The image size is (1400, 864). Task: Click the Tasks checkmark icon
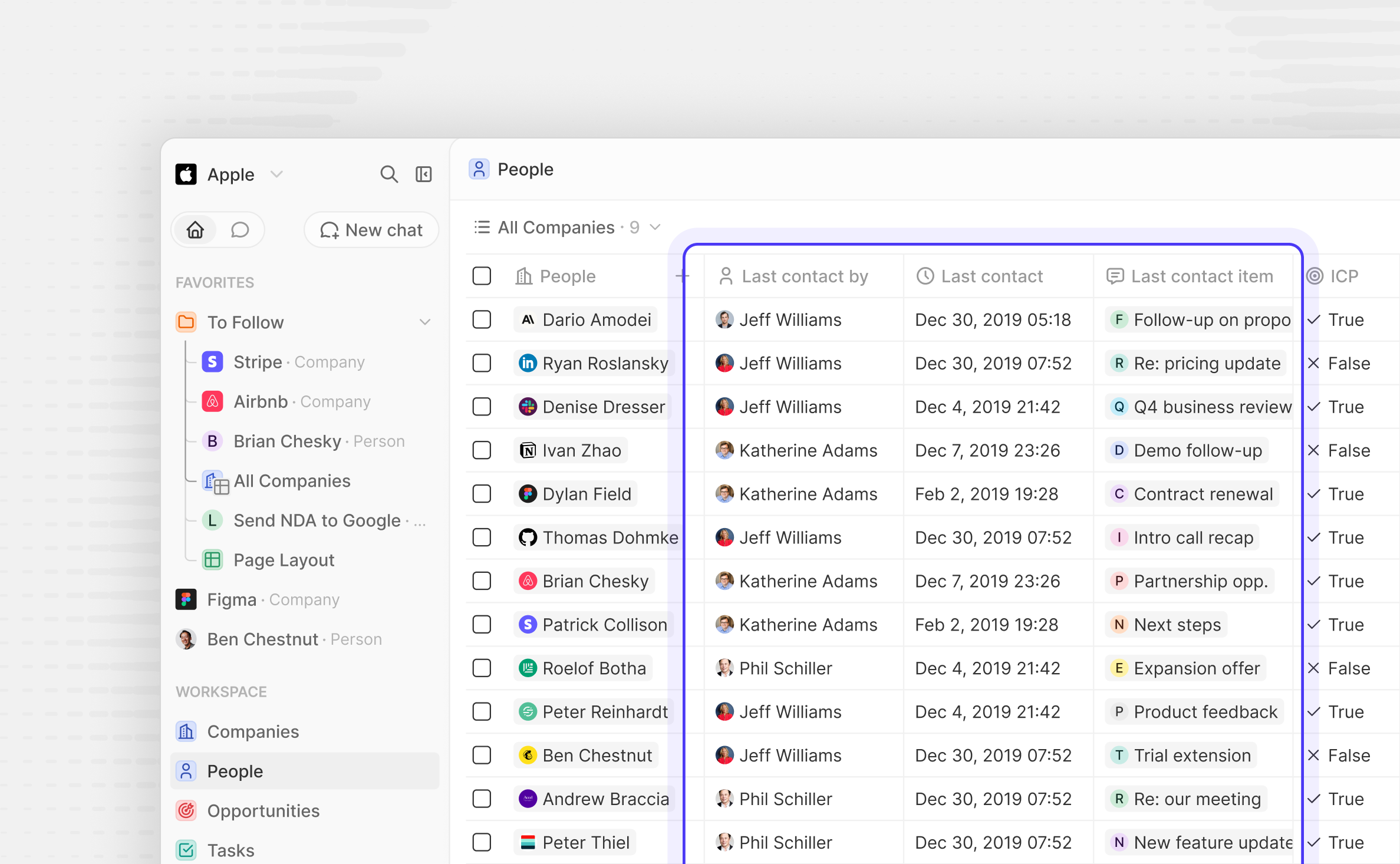tap(186, 850)
